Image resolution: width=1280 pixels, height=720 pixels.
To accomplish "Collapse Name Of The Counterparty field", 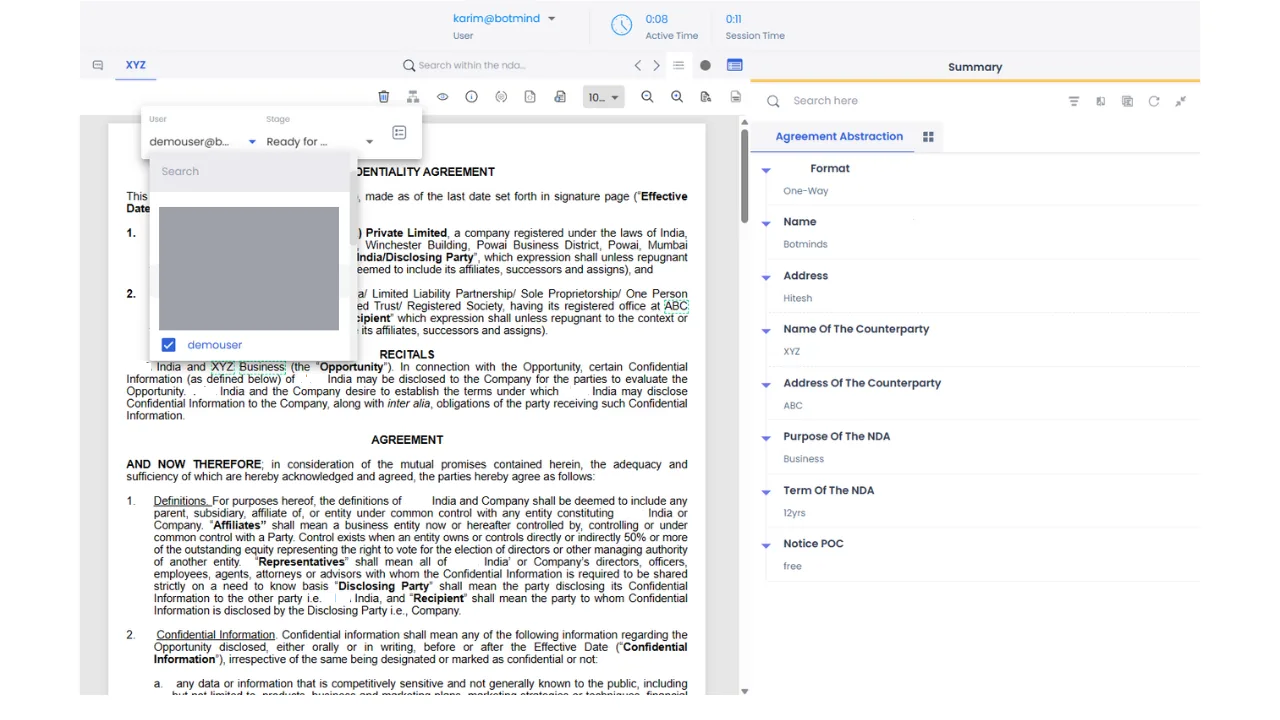I will click(x=766, y=330).
